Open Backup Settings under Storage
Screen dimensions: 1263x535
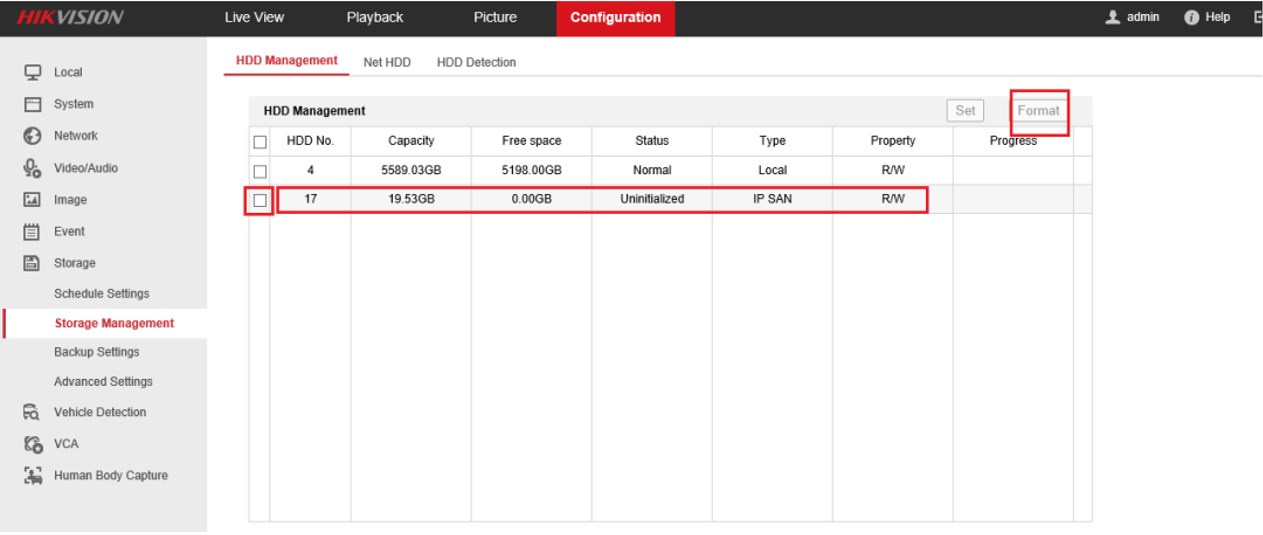97,352
